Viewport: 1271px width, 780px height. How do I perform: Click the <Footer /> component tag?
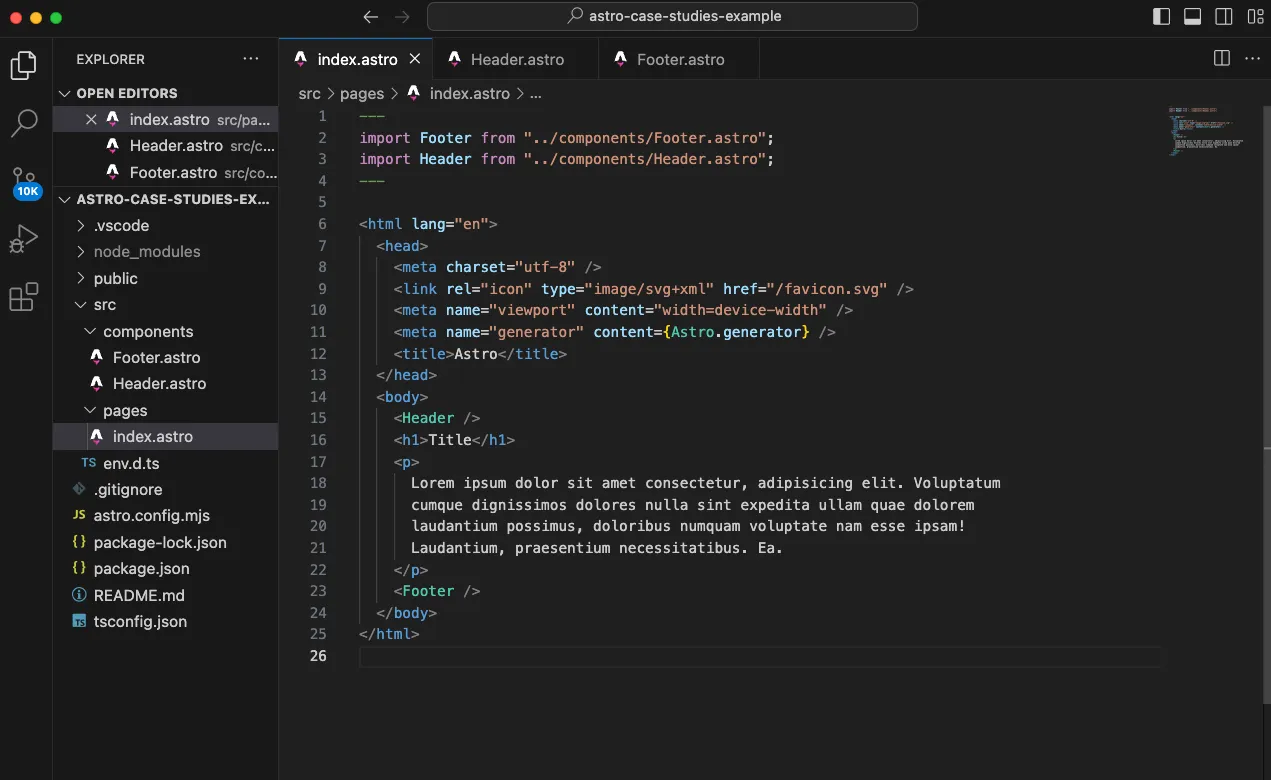coord(437,591)
